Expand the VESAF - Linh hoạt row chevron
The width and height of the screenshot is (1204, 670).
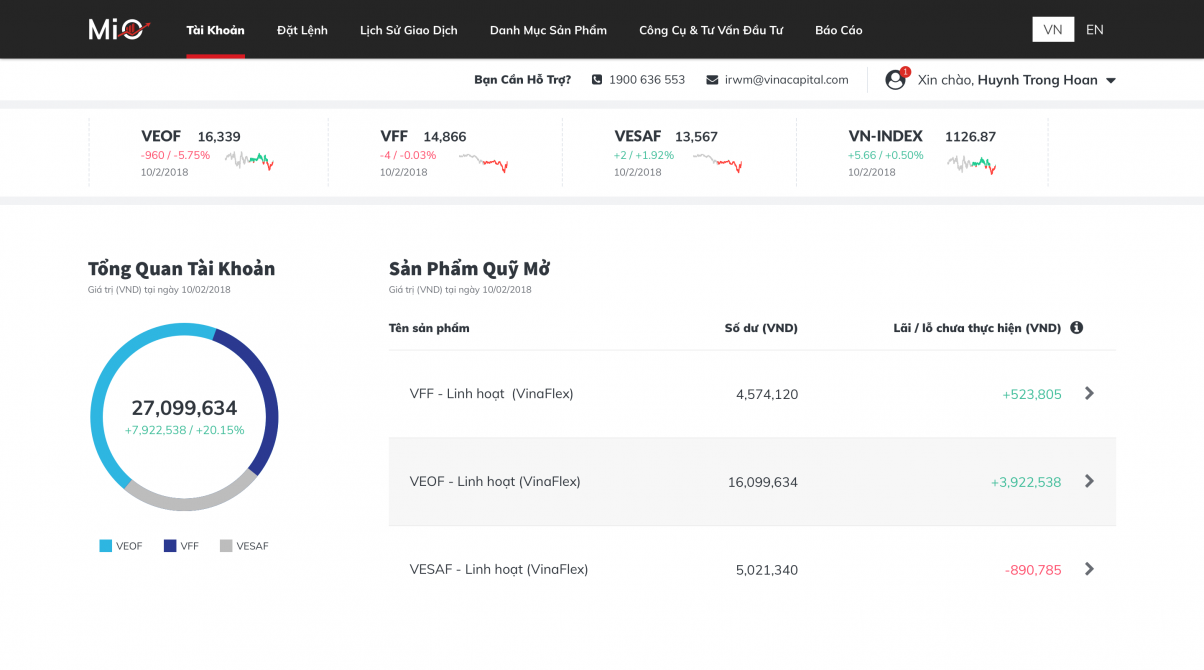tap(1089, 569)
